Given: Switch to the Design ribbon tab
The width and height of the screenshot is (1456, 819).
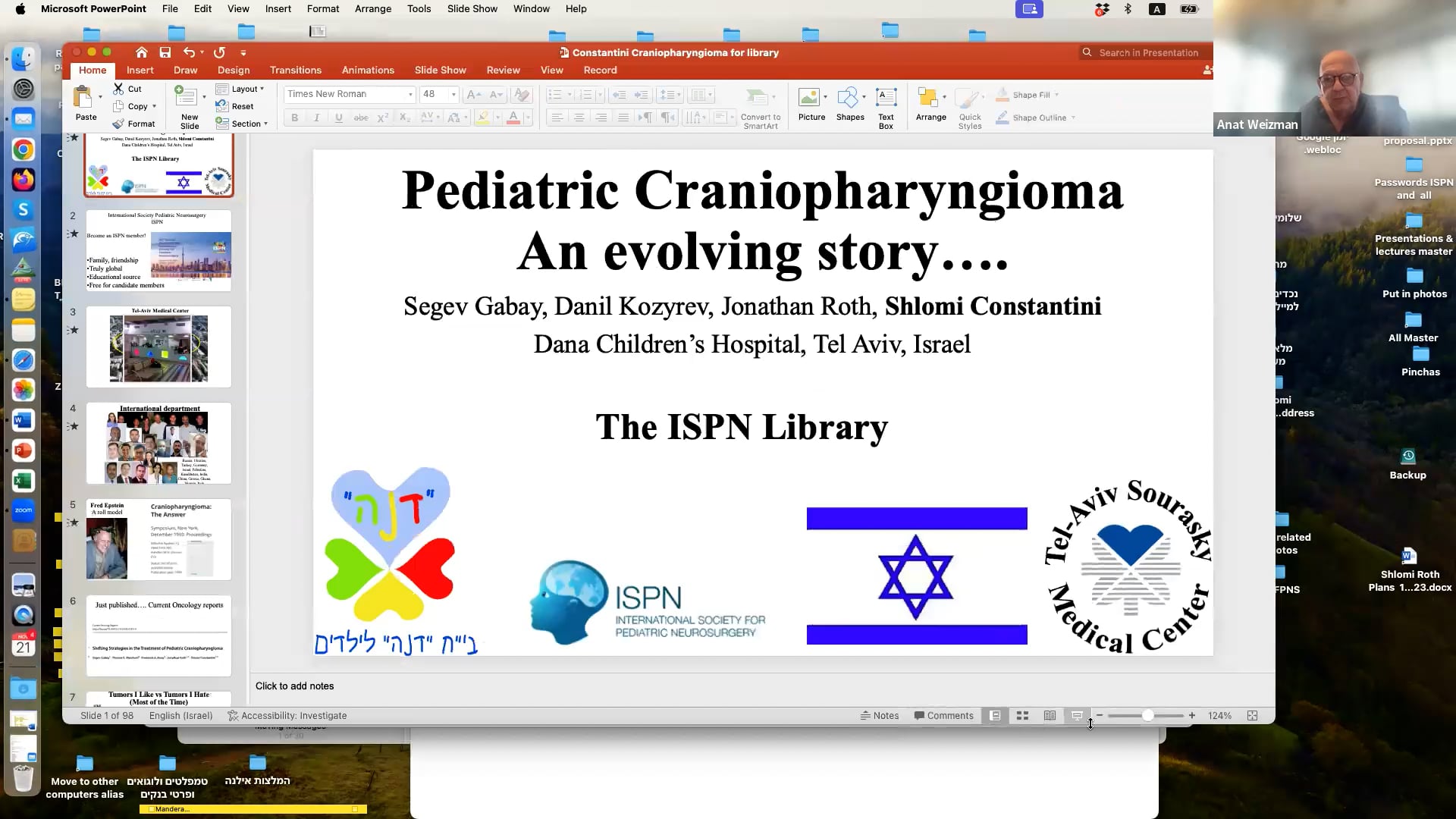Looking at the screenshot, I should click(x=234, y=70).
